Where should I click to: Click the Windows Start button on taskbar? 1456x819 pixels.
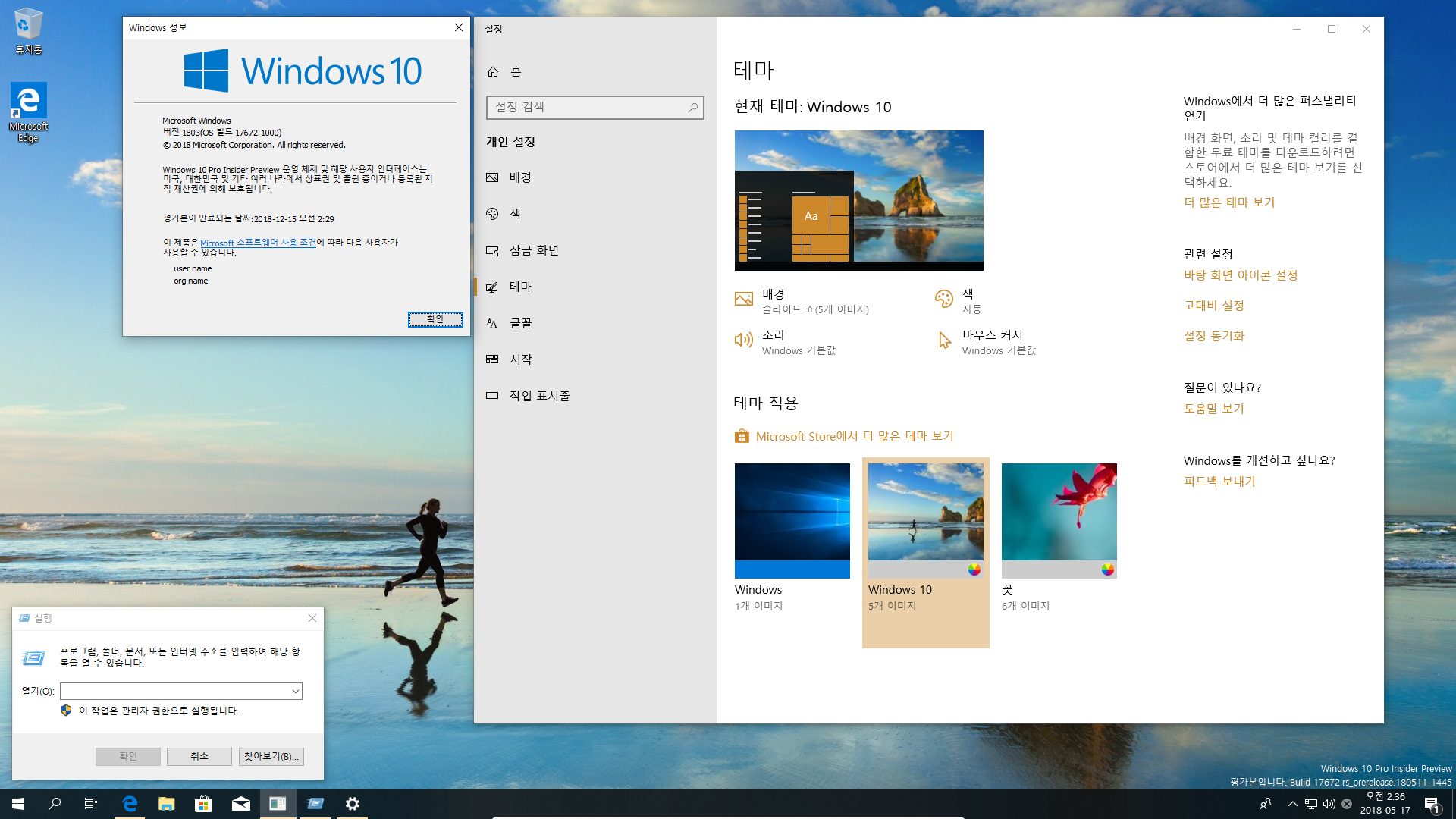pyautogui.click(x=18, y=804)
